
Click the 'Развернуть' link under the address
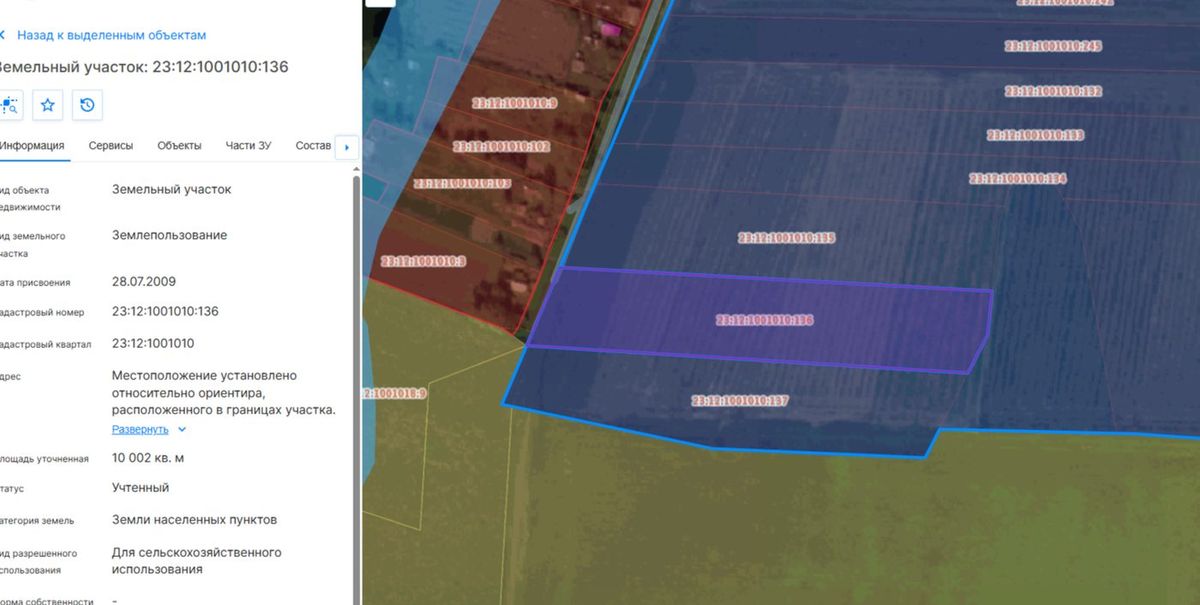click(140, 429)
